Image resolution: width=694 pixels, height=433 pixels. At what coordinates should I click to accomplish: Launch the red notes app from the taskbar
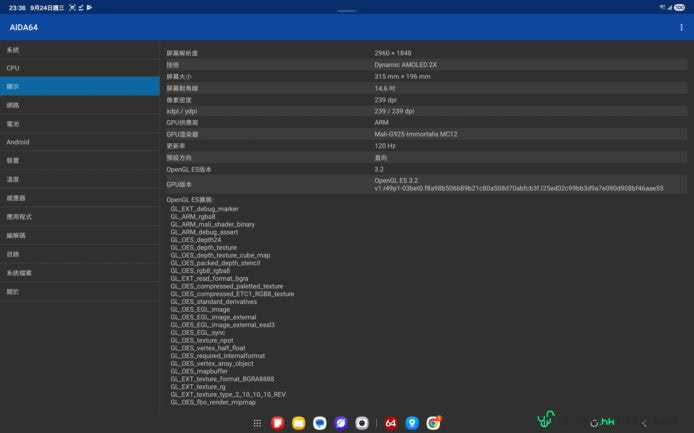point(278,423)
